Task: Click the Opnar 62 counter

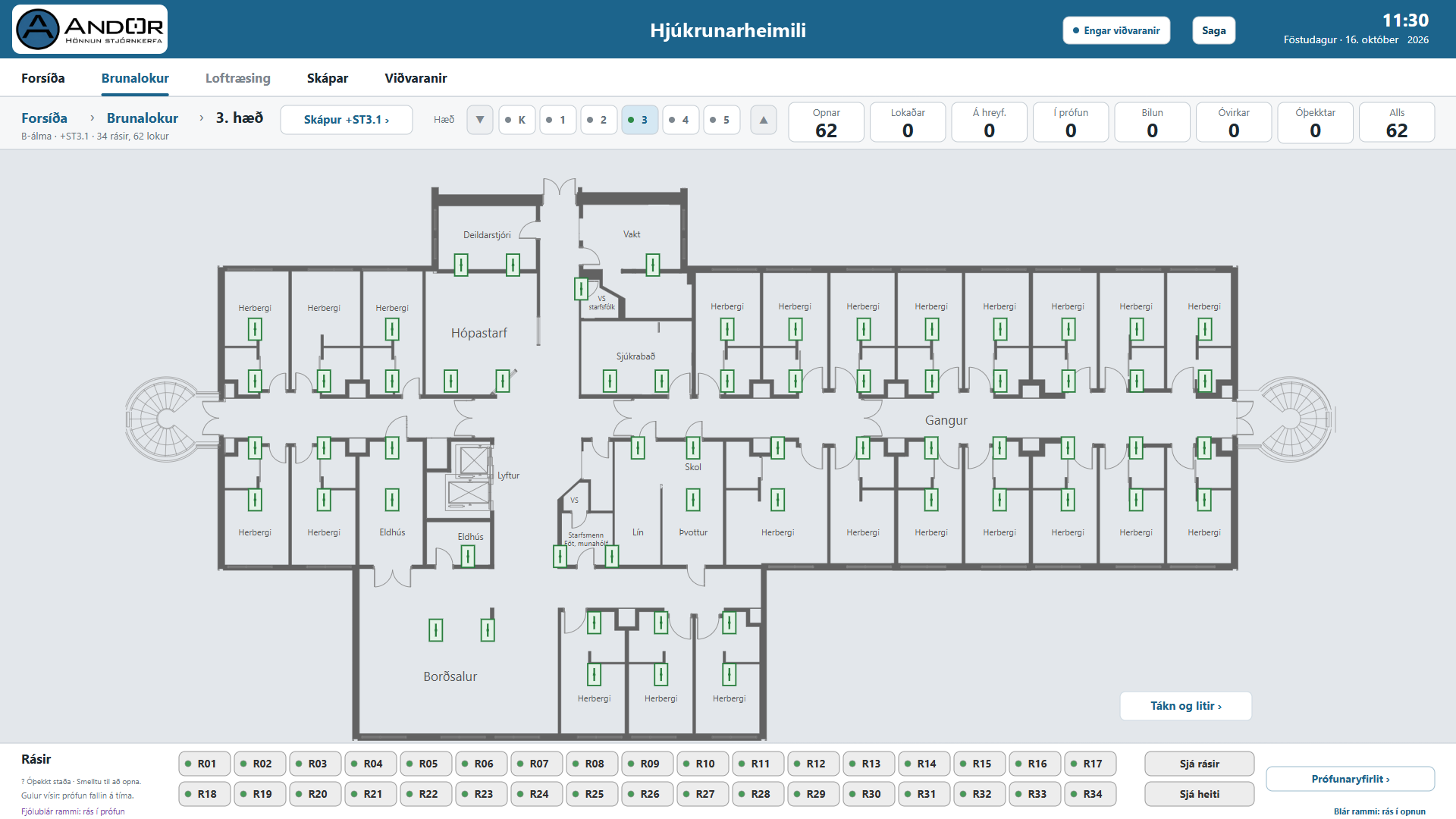Action: click(827, 122)
